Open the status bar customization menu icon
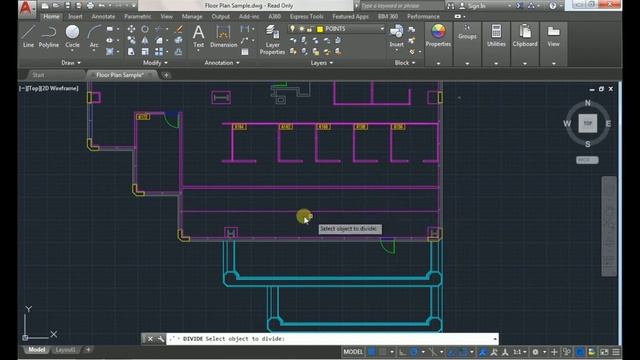The image size is (640, 360). click(x=616, y=352)
